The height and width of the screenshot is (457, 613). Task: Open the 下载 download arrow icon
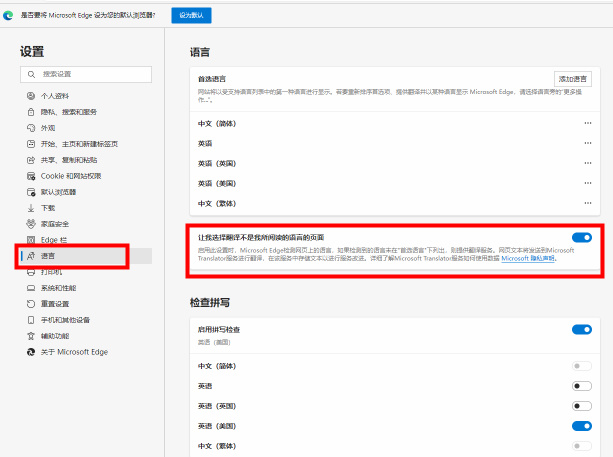(31, 208)
